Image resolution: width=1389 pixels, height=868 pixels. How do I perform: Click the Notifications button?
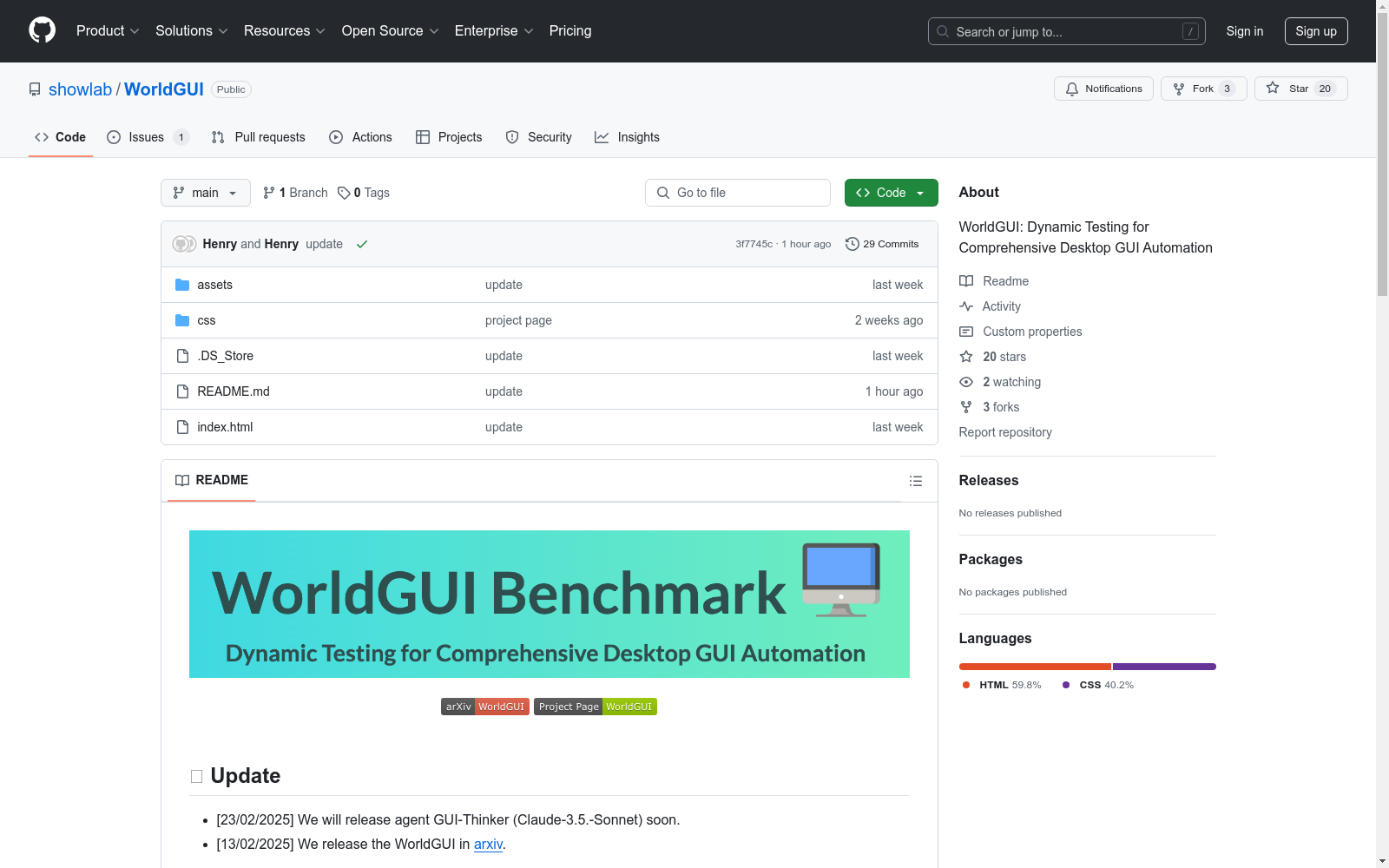(1103, 89)
